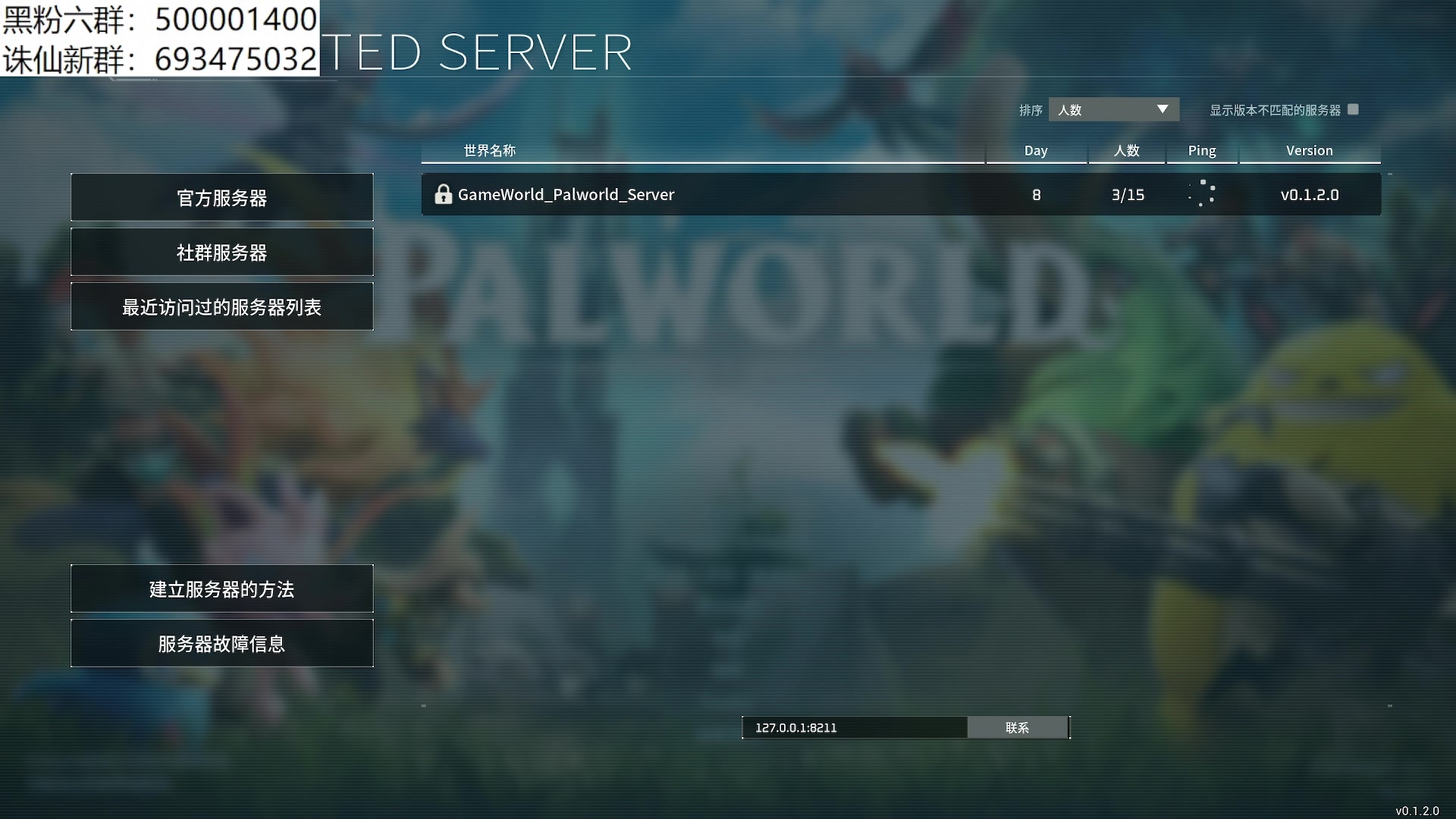
Task: Switch to 社群服务器 community servers
Action: 222,252
